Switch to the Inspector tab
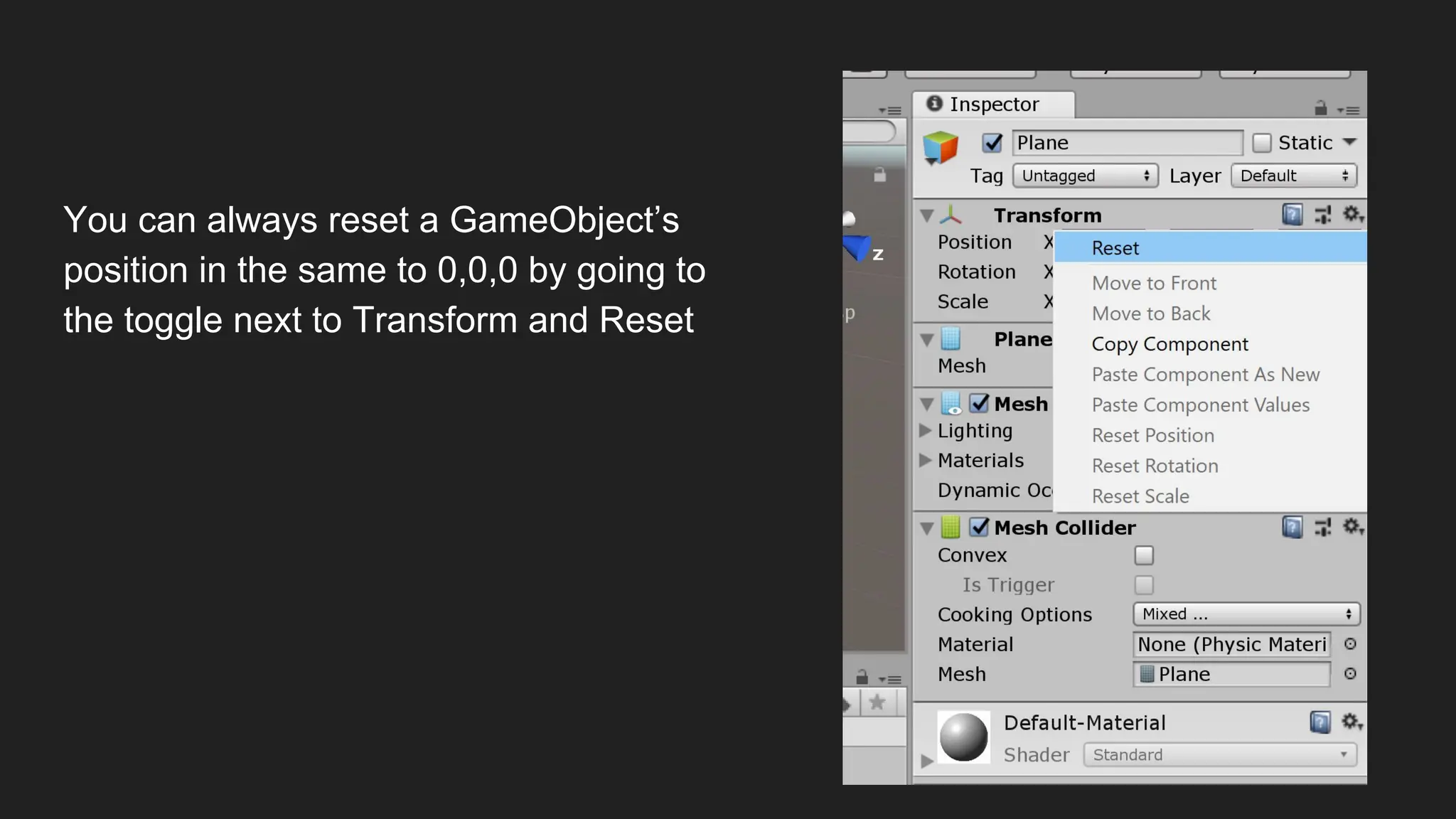This screenshot has width=1456, height=819. coord(994,105)
